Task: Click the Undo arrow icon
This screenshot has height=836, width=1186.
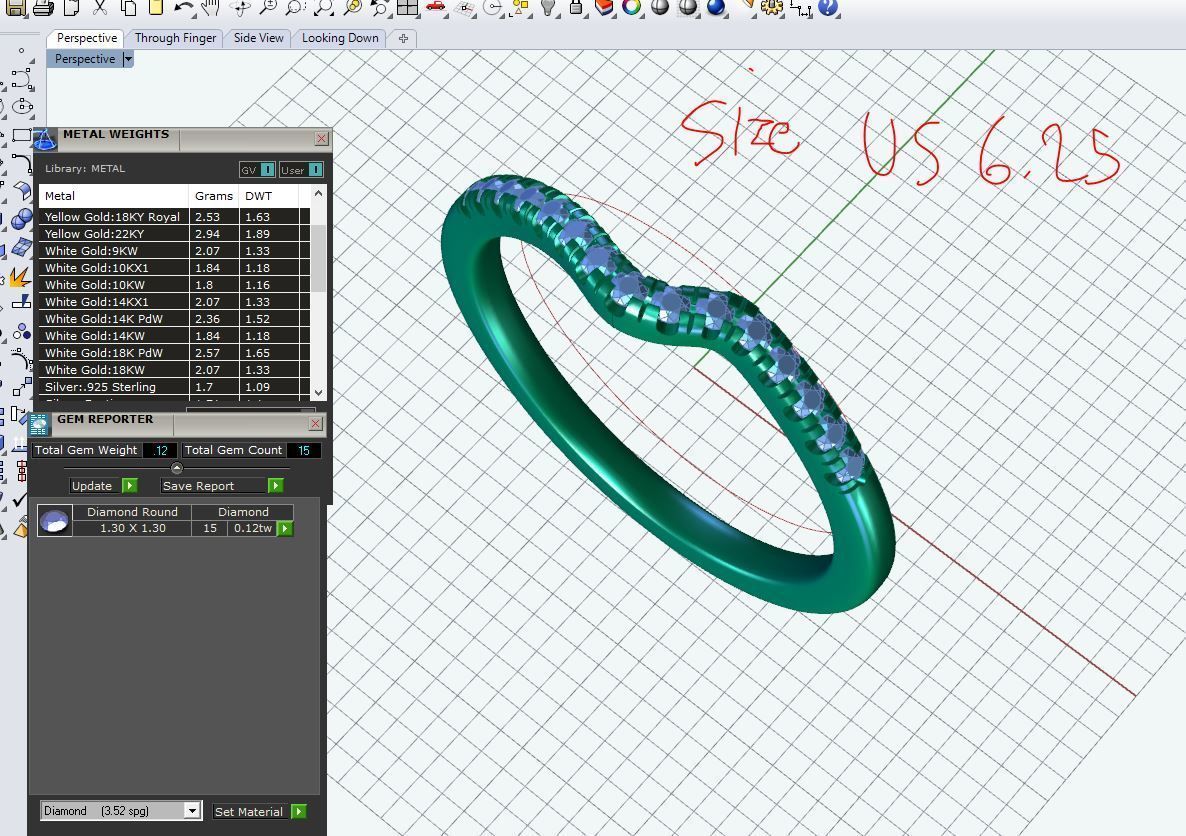Action: pyautogui.click(x=183, y=8)
